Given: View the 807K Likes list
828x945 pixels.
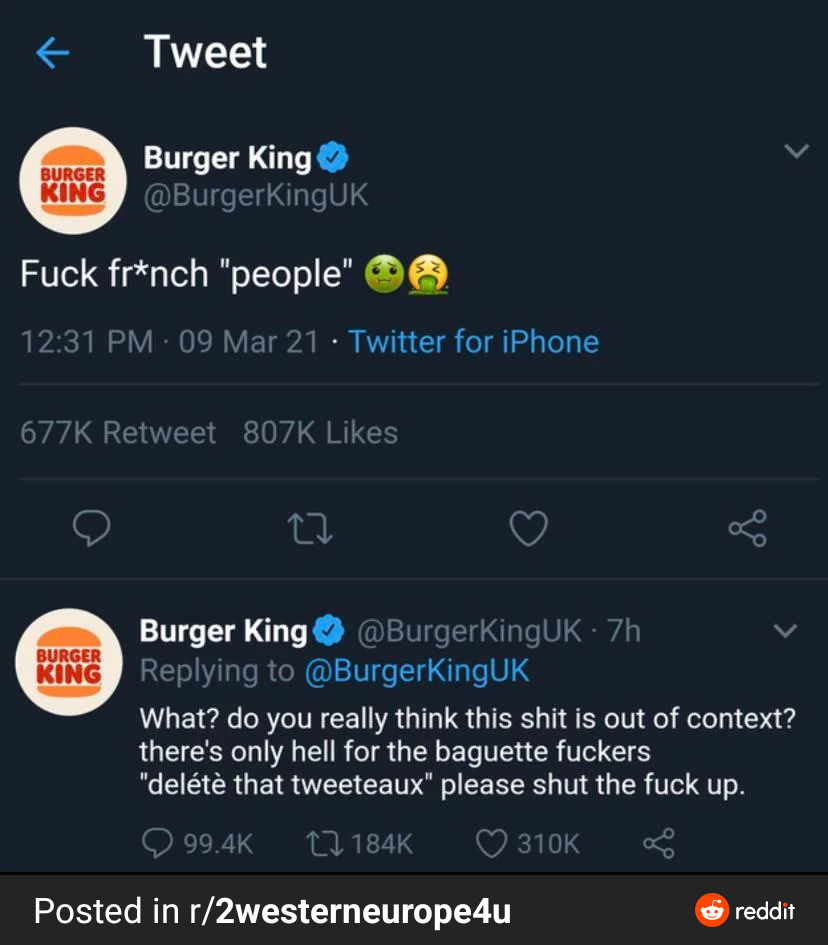Looking at the screenshot, I should click(x=320, y=432).
